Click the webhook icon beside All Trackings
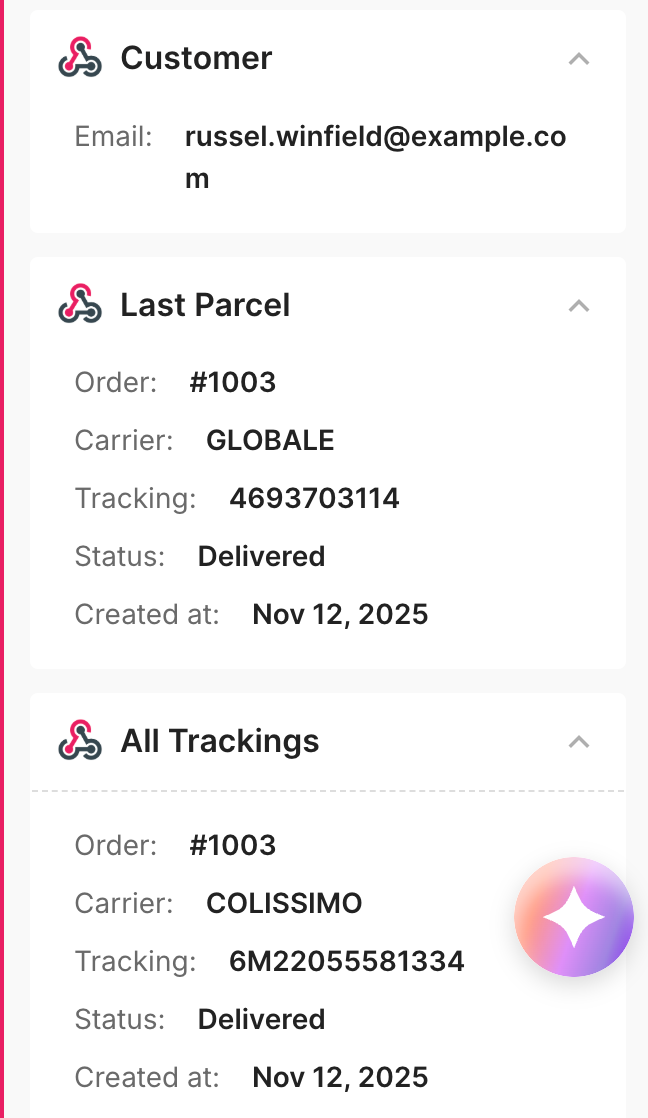Viewport: 648px width, 1118px height. [x=80, y=740]
